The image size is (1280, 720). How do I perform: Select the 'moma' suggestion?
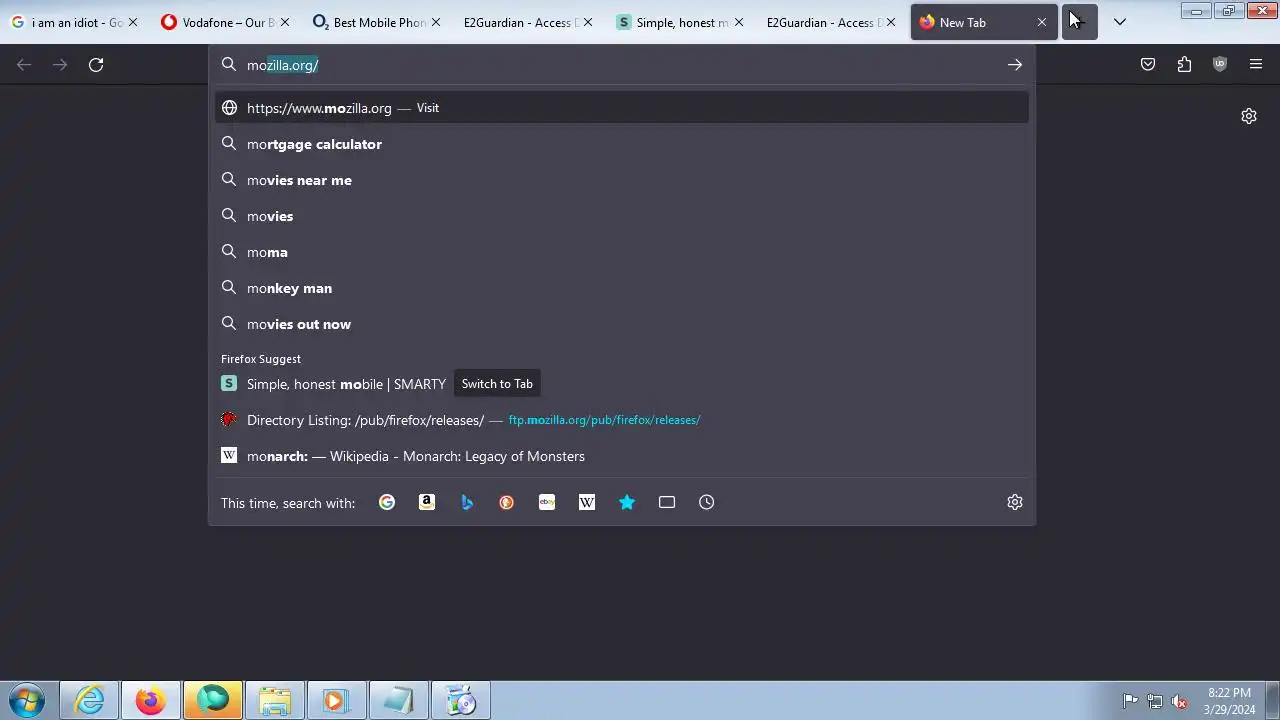tap(622, 252)
